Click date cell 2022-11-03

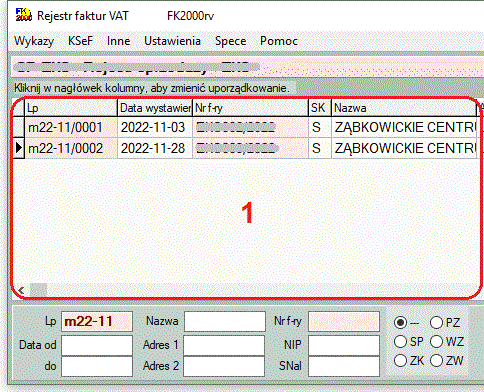point(155,127)
